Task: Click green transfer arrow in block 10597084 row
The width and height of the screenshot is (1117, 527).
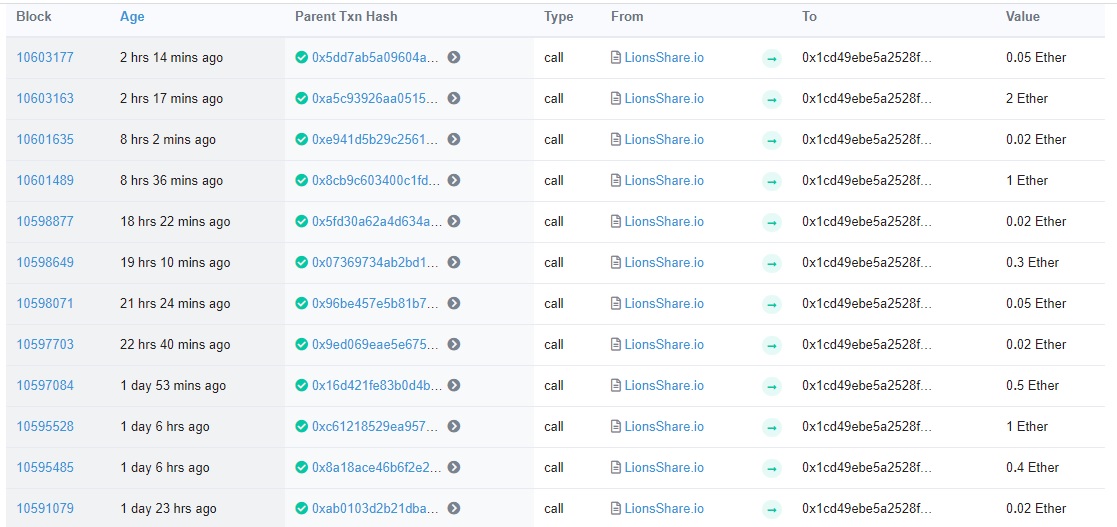Action: coord(771,386)
